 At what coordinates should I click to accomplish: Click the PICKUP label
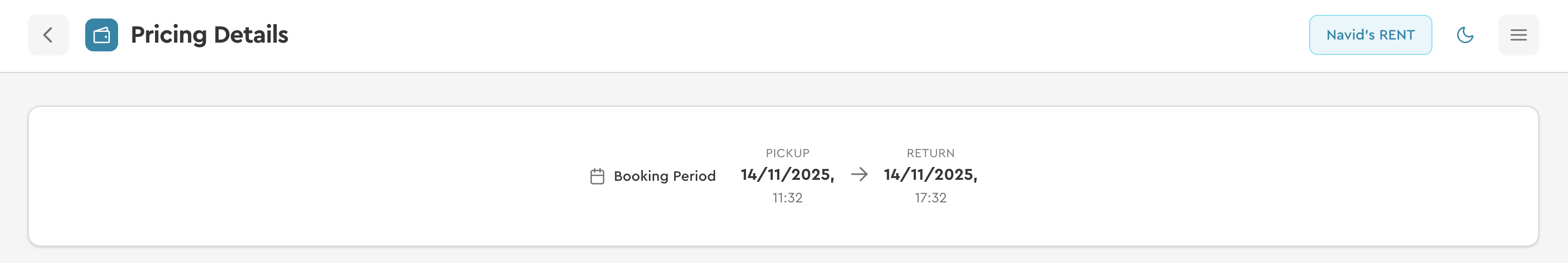pyautogui.click(x=787, y=154)
